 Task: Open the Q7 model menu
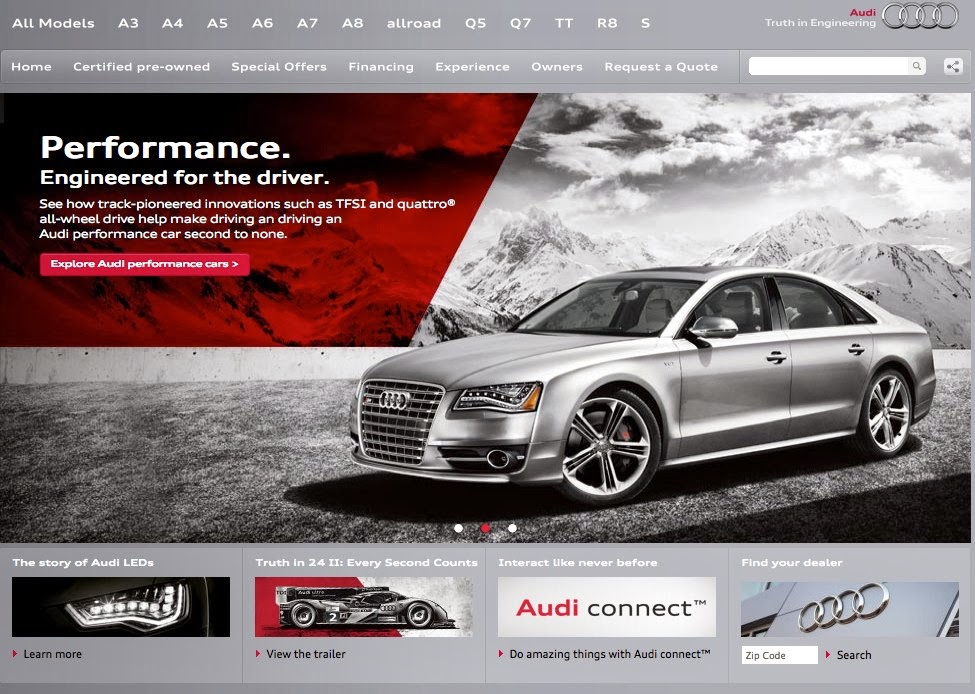point(520,23)
